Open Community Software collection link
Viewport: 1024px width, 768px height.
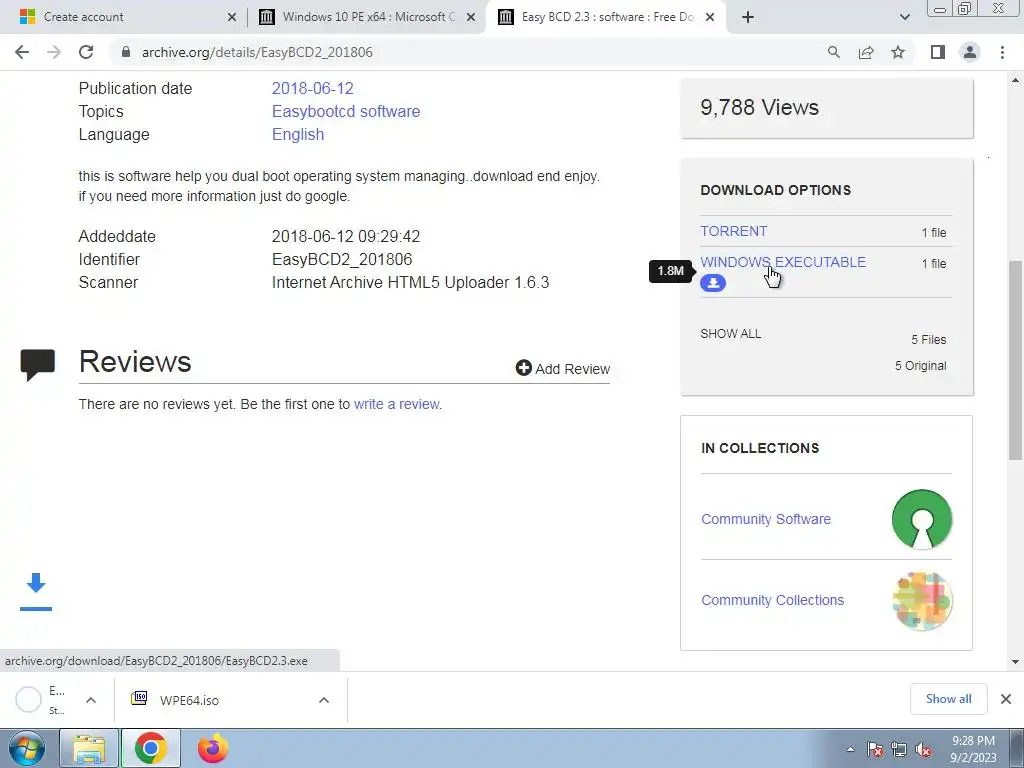[x=765, y=519]
